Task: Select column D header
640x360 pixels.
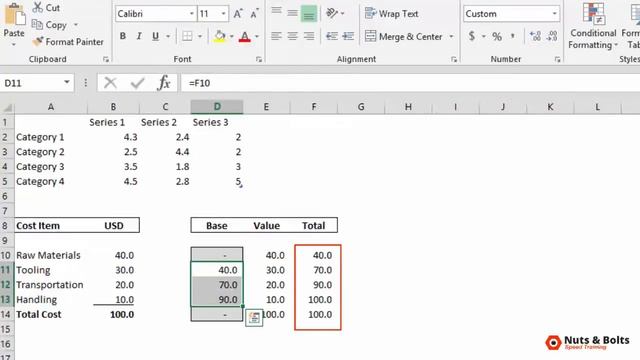Action: pyautogui.click(x=217, y=107)
